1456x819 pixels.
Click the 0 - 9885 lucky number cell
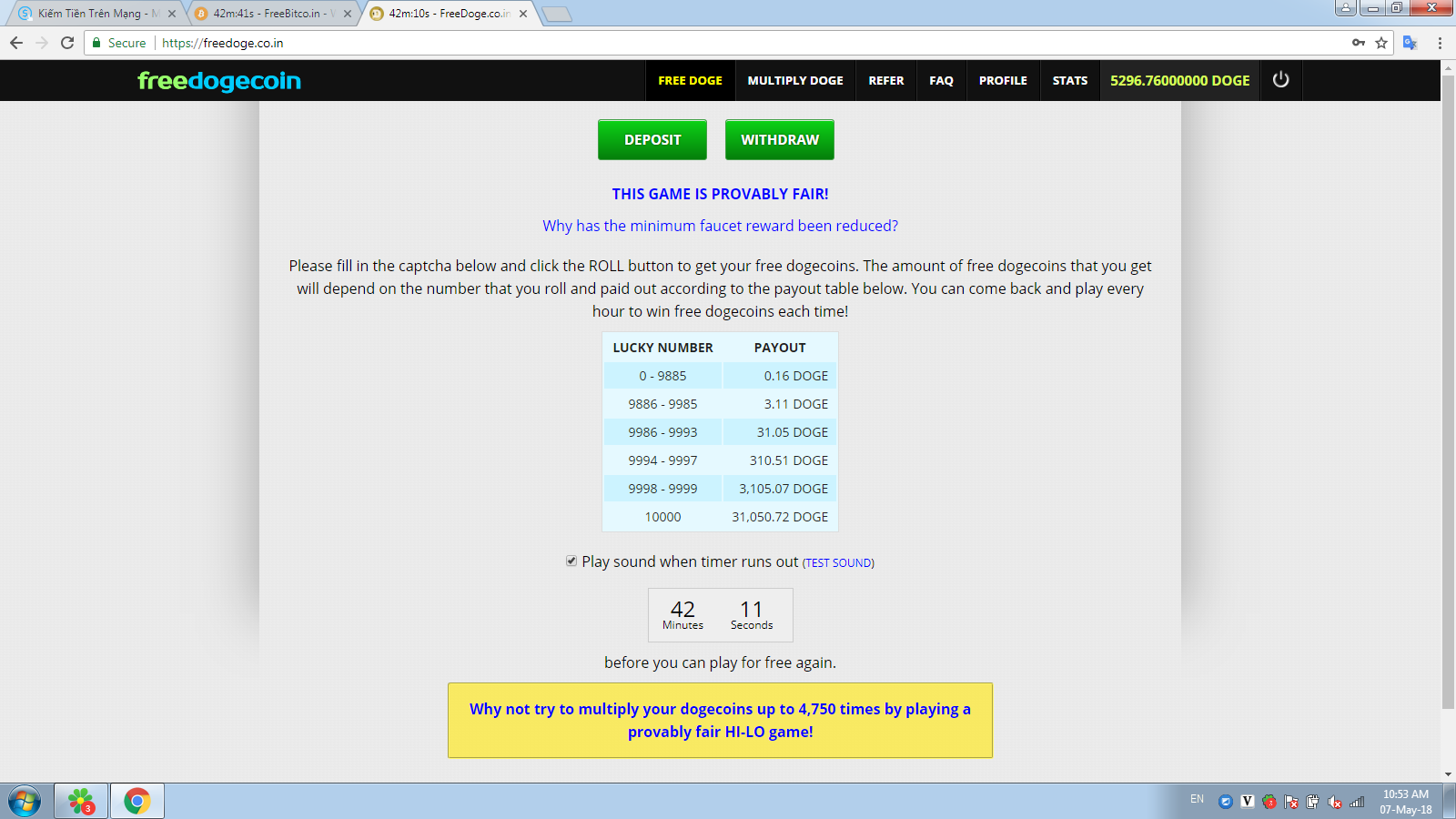(x=662, y=376)
